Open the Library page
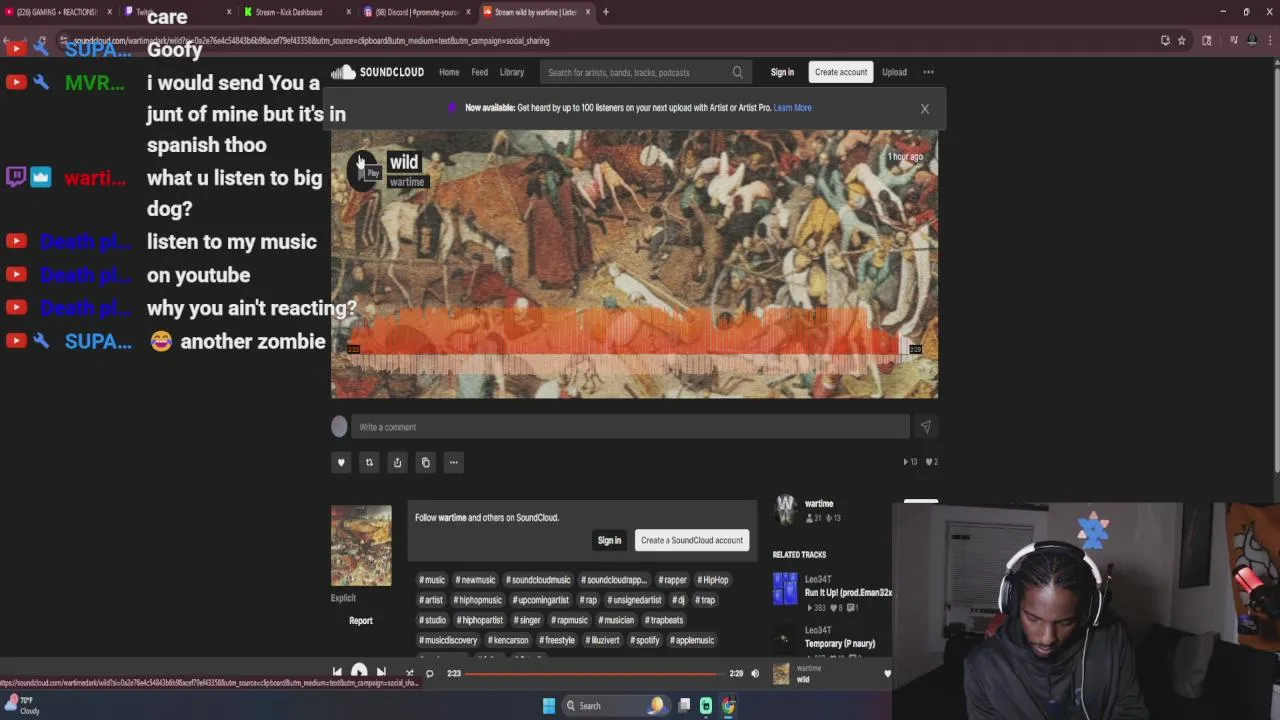 pos(512,72)
